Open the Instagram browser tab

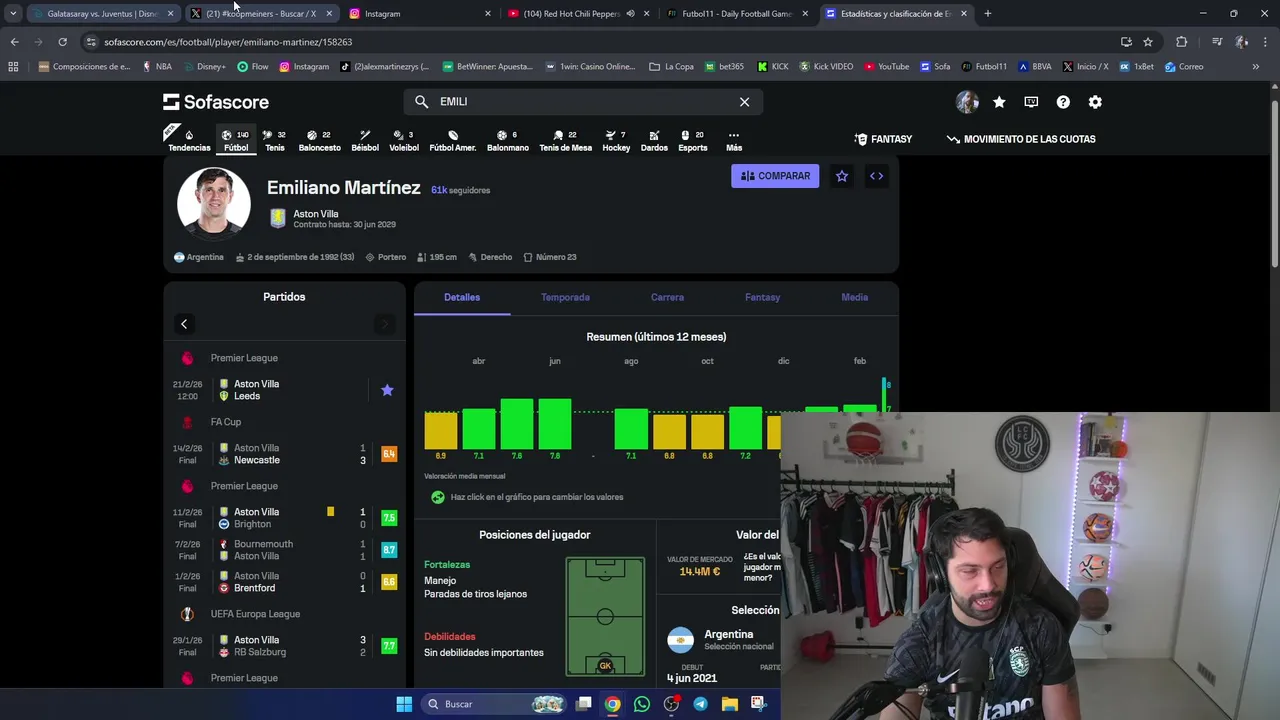click(x=420, y=13)
